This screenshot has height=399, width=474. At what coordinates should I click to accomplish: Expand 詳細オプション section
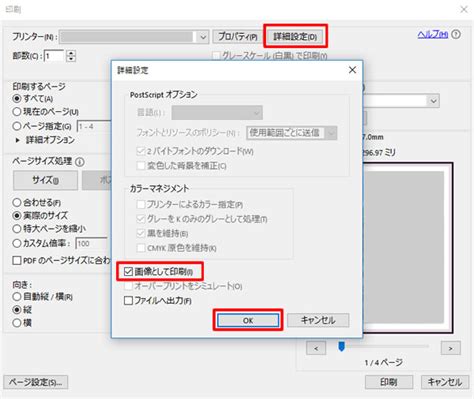click(18, 140)
